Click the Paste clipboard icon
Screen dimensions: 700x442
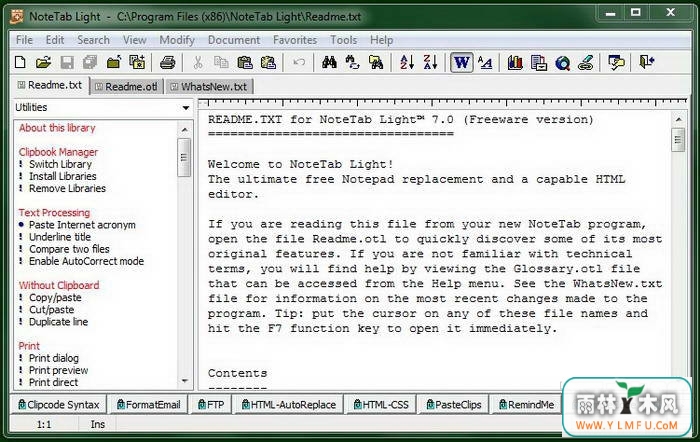245,62
